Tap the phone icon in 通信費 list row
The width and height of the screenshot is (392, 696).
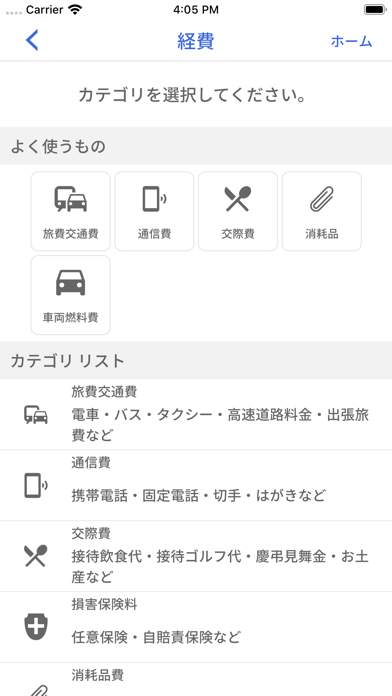[36, 485]
